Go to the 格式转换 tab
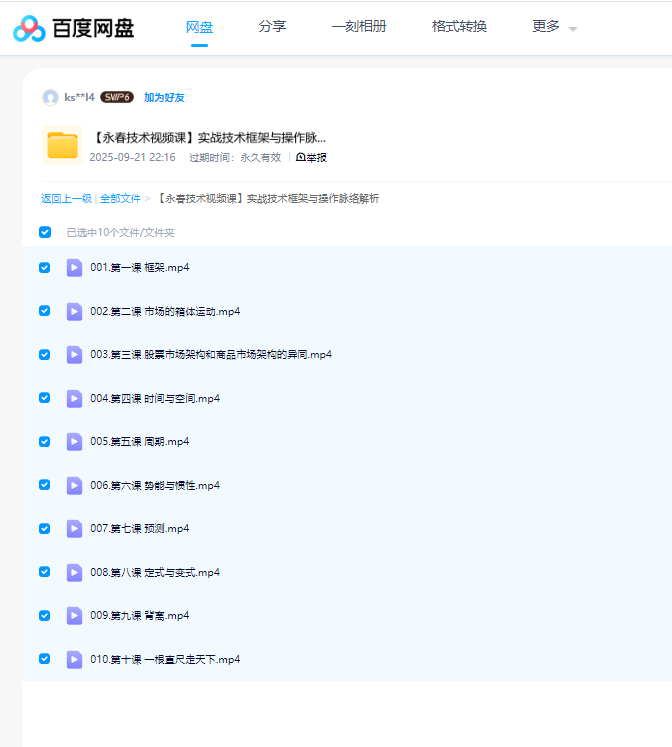This screenshot has height=747, width=672. click(459, 27)
